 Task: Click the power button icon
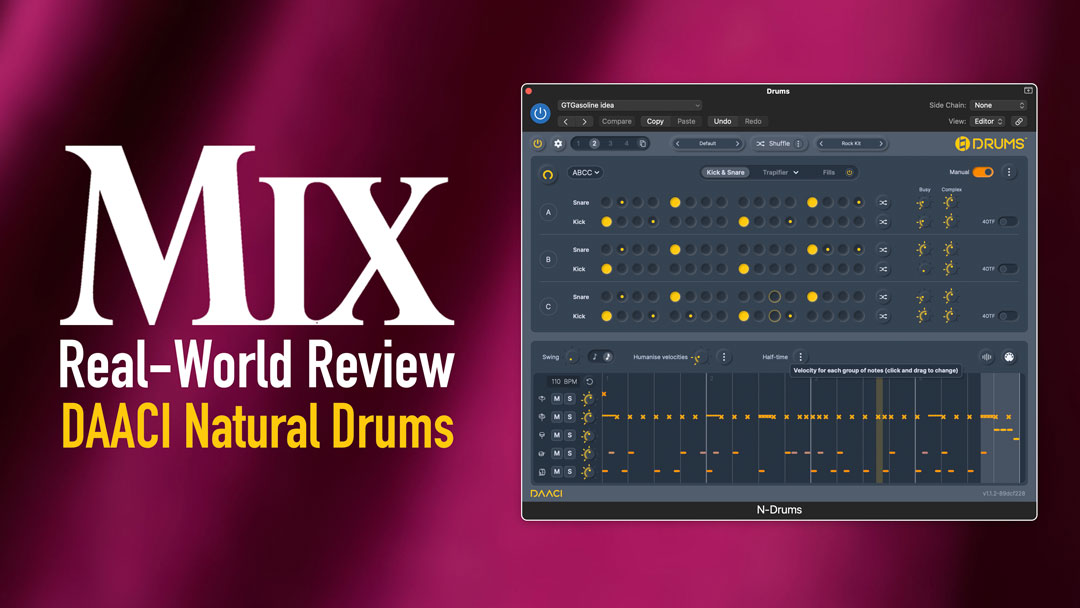pos(540,113)
